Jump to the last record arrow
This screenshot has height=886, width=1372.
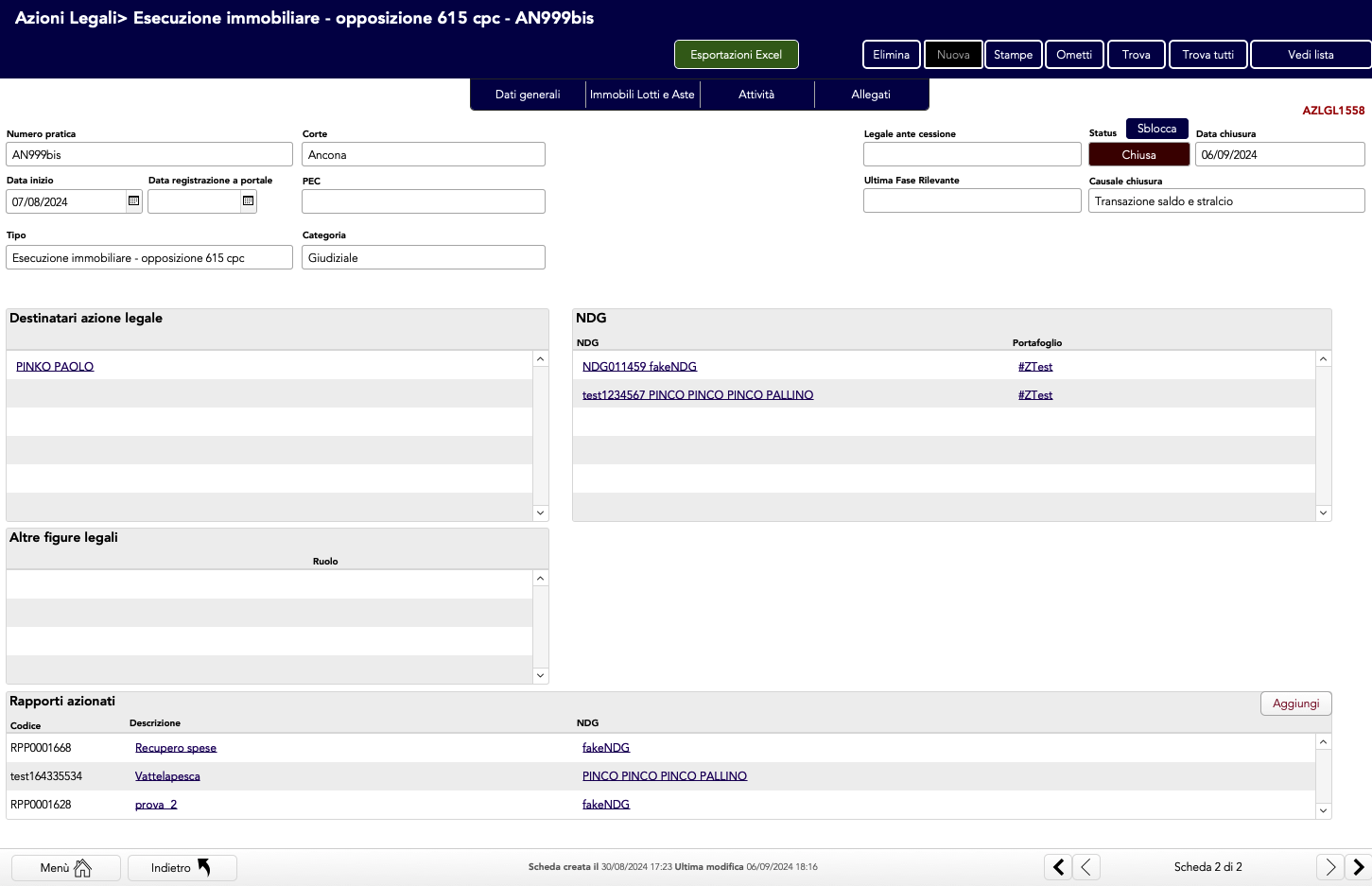click(x=1359, y=867)
